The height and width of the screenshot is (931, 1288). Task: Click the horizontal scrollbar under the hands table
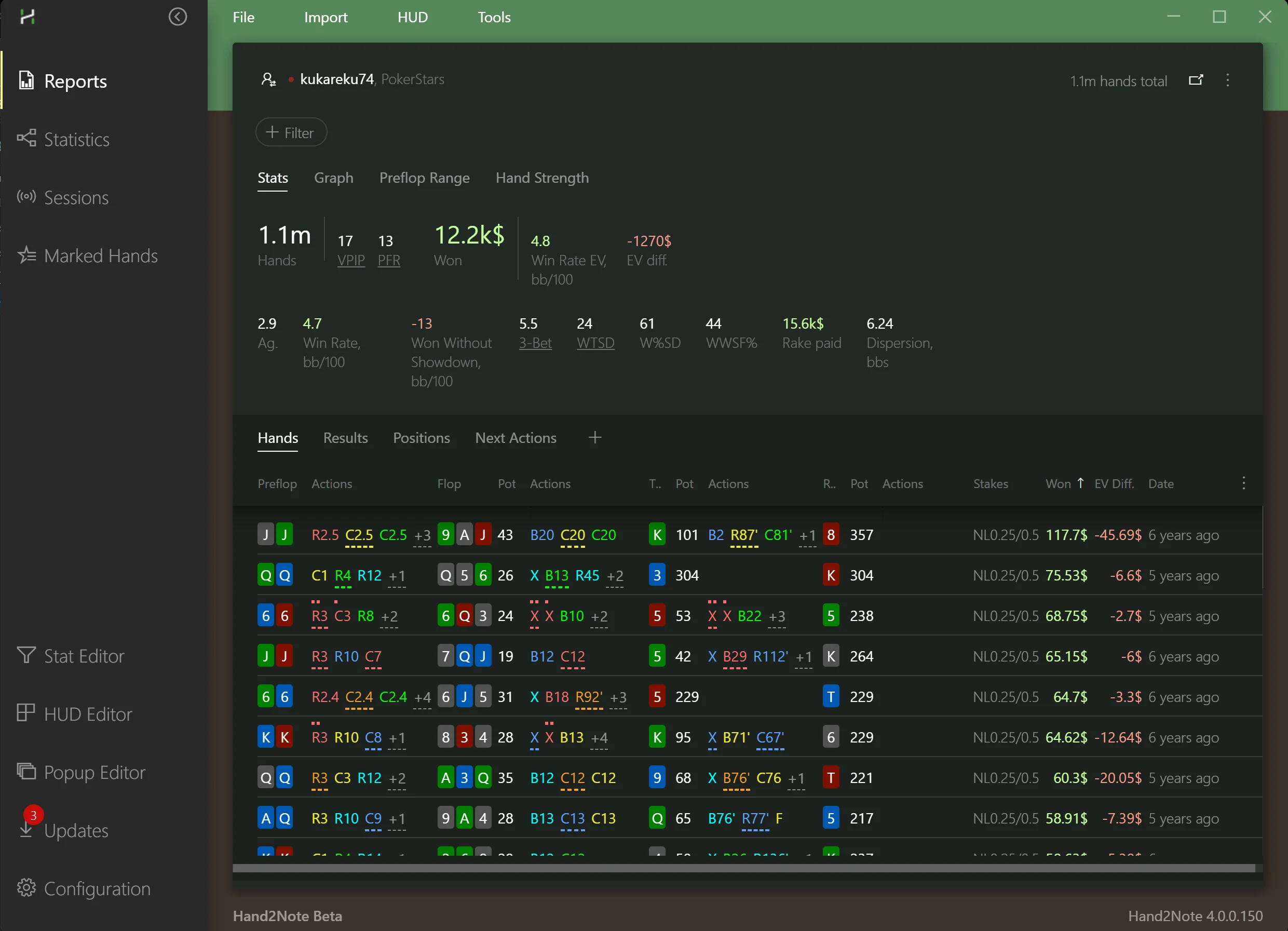pos(743,868)
